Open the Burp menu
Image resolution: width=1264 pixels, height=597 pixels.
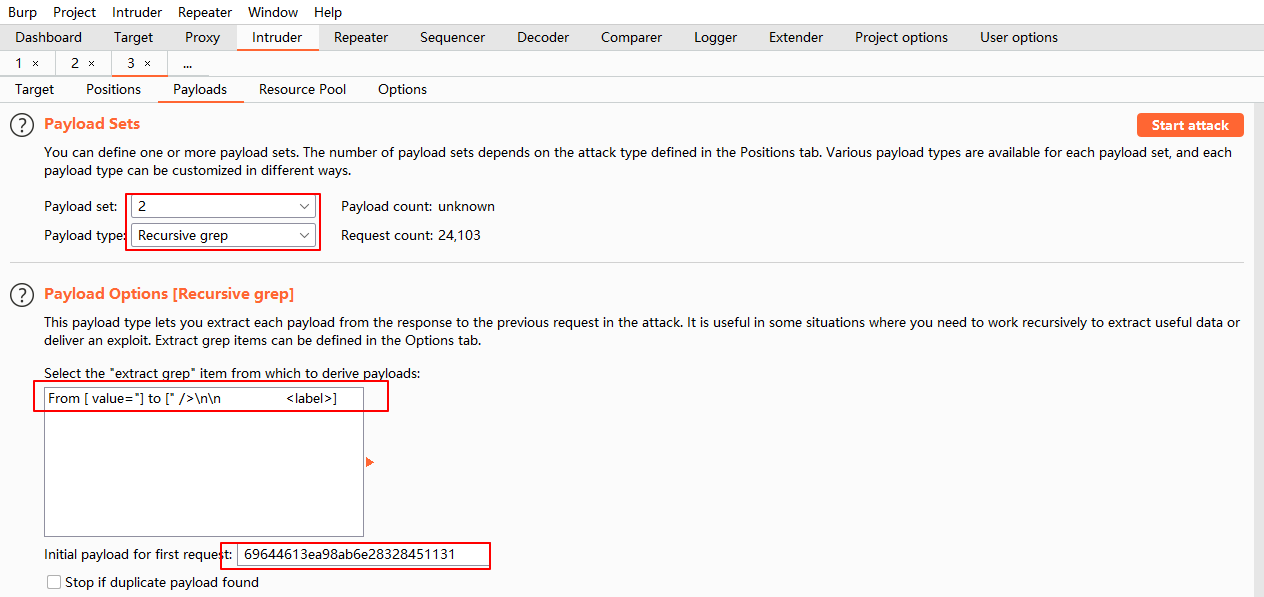pyautogui.click(x=22, y=12)
